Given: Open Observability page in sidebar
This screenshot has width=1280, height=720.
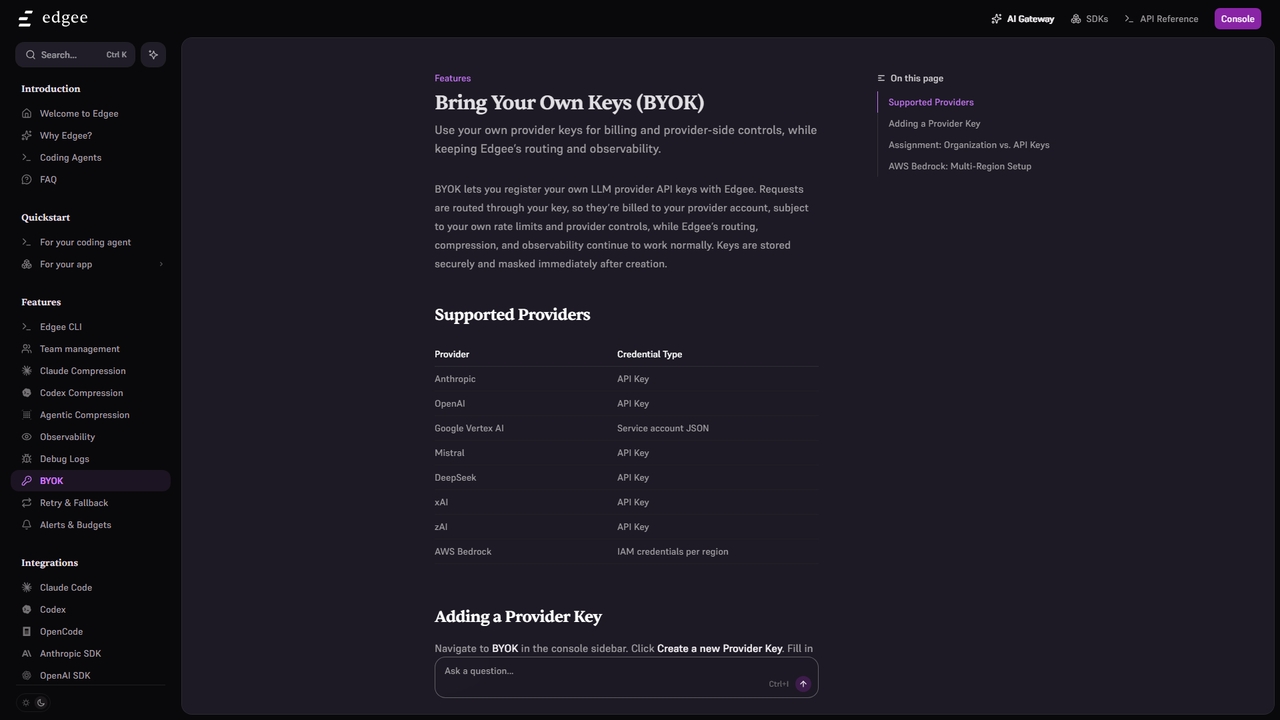Looking at the screenshot, I should (x=67, y=437).
